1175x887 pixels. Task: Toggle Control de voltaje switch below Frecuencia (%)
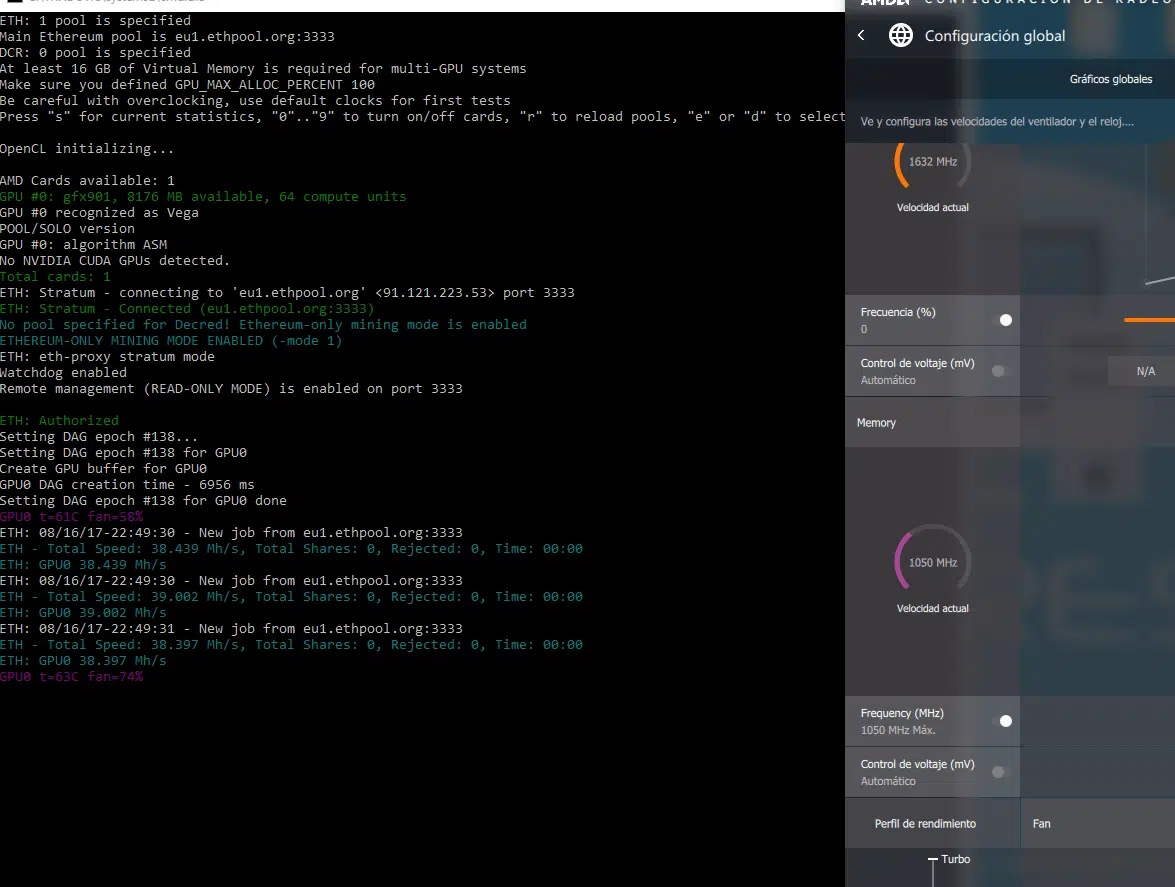click(x=1002, y=371)
